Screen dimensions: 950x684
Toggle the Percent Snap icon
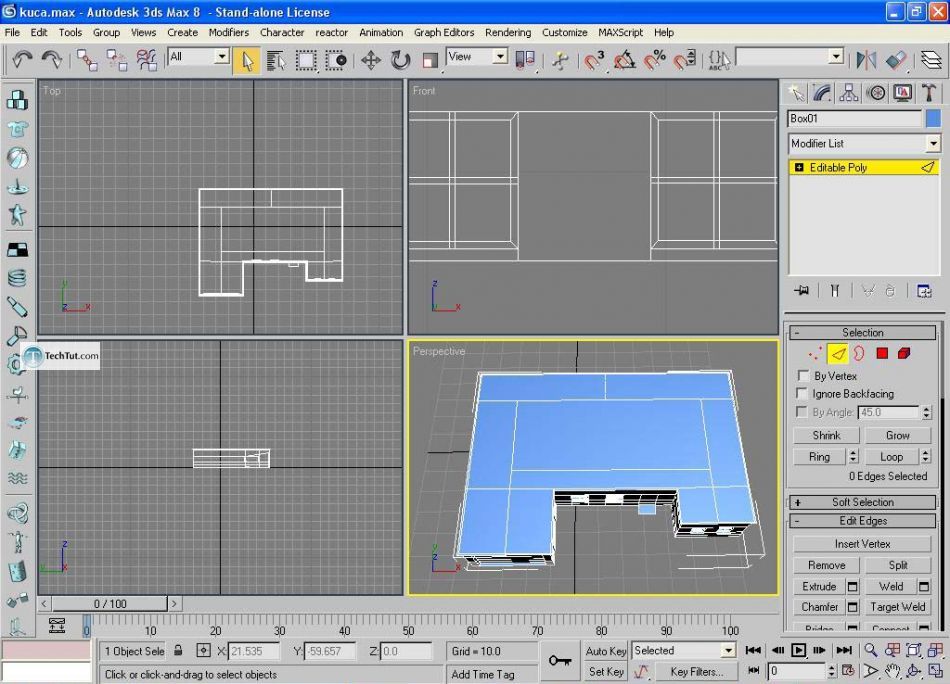pos(654,61)
